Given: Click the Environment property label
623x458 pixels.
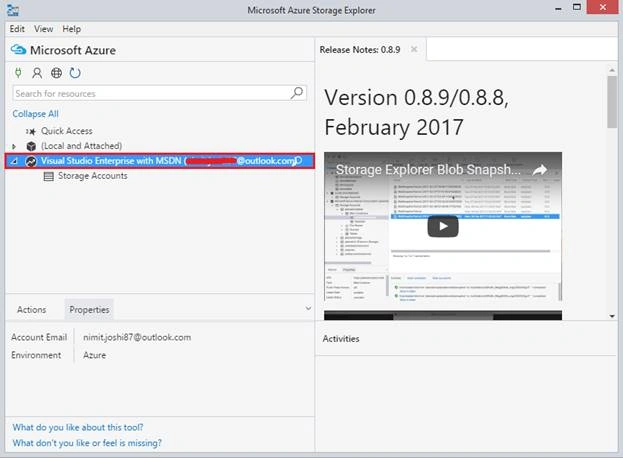Looking at the screenshot, I should (x=36, y=355).
